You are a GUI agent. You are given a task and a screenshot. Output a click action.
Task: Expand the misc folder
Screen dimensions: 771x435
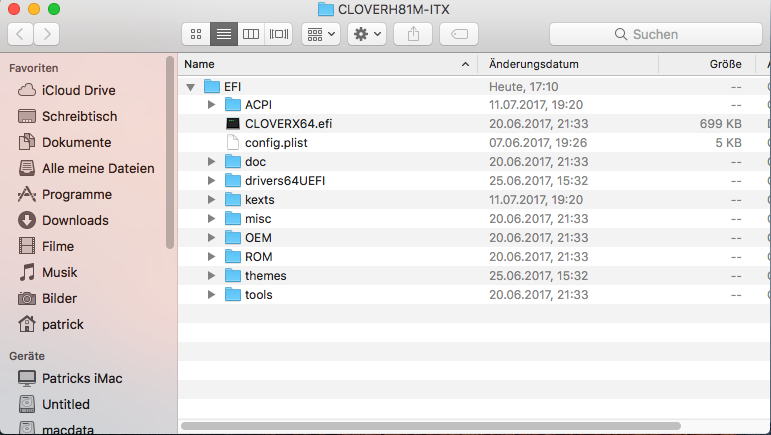[211, 219]
